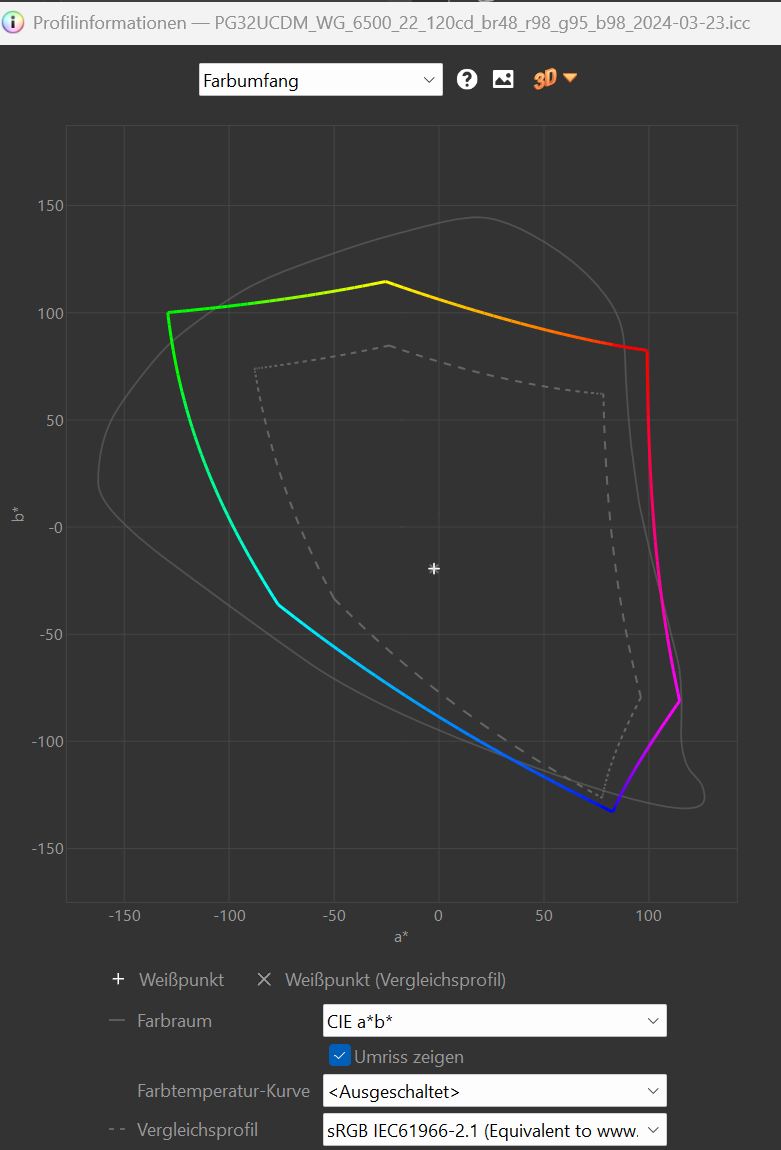Open the Farbtemperatur-Kurve dropdown
Image resolution: width=781 pixels, height=1150 pixels.
pos(494,1091)
